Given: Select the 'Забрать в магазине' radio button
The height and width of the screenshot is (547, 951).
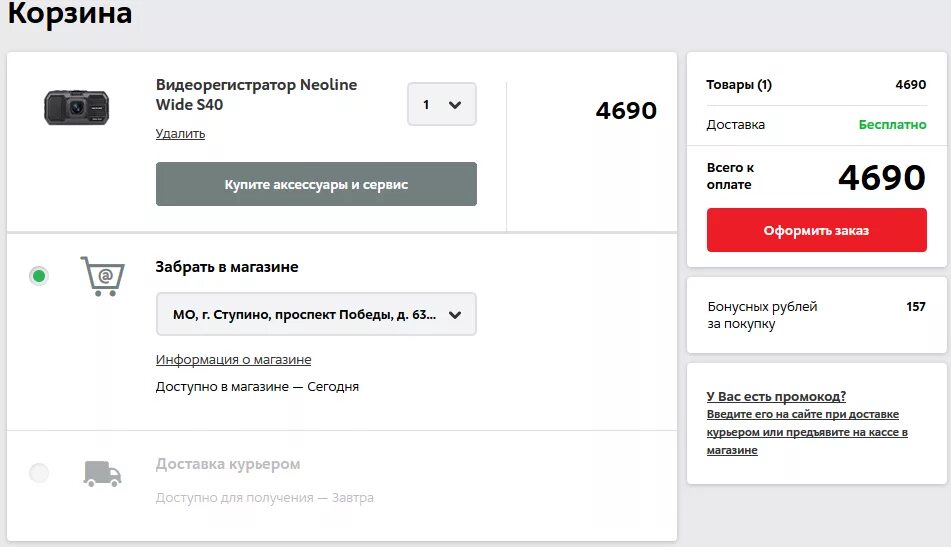Looking at the screenshot, I should tap(39, 276).
